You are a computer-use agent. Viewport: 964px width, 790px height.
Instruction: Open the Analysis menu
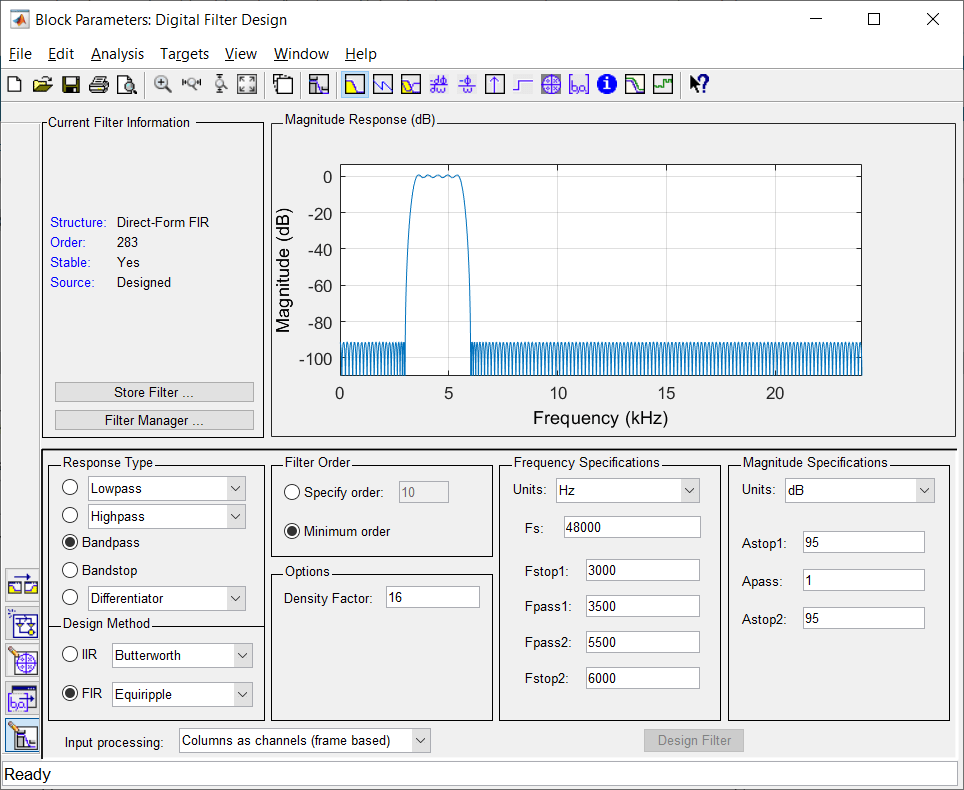pos(117,54)
